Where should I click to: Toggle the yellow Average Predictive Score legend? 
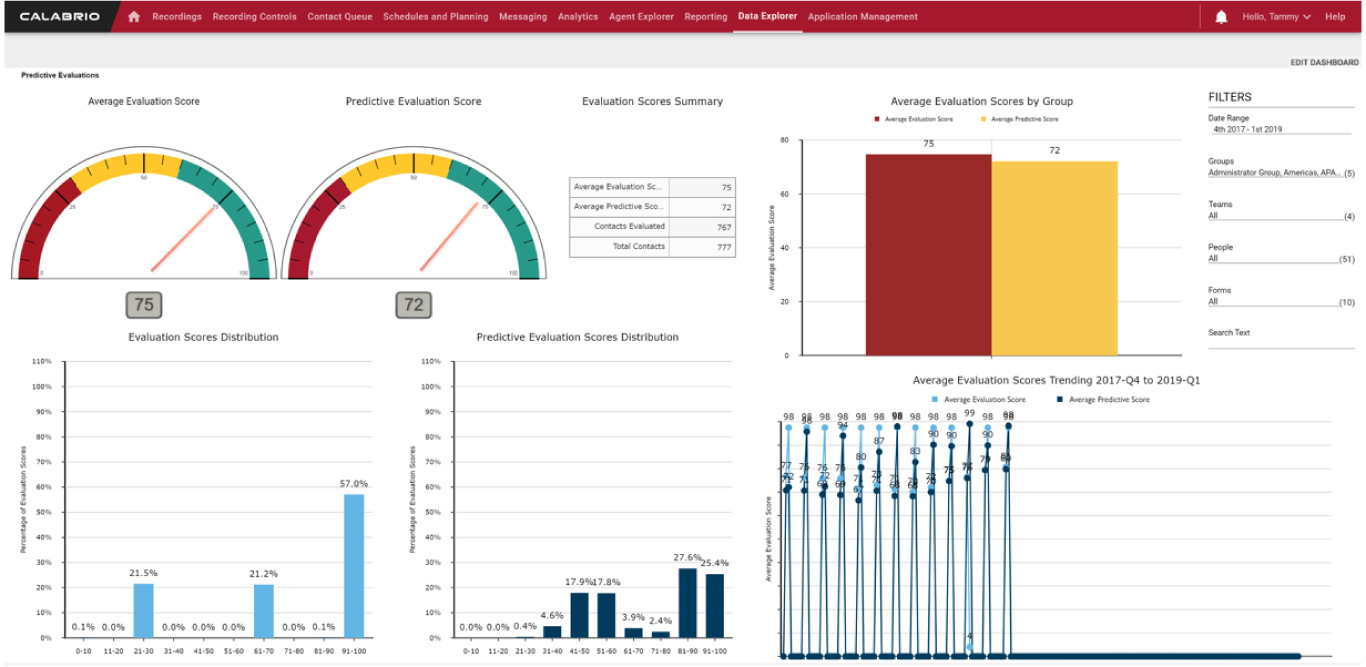tap(984, 119)
